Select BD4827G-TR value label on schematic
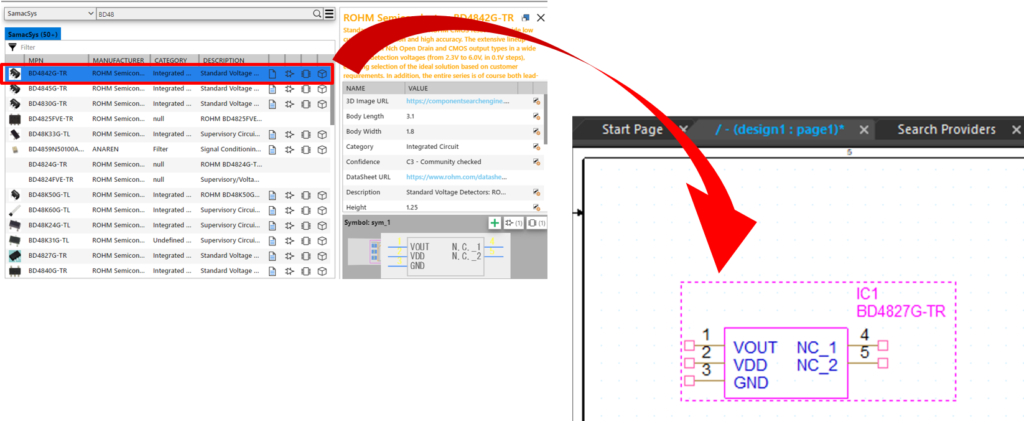This screenshot has width=1024, height=421. coord(901,312)
